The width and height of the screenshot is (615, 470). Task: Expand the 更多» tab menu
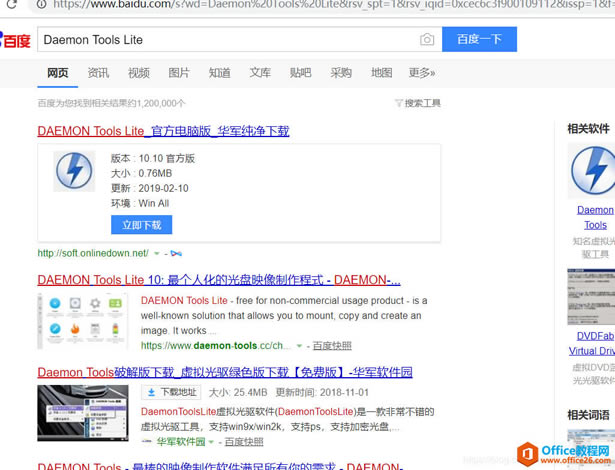(422, 73)
